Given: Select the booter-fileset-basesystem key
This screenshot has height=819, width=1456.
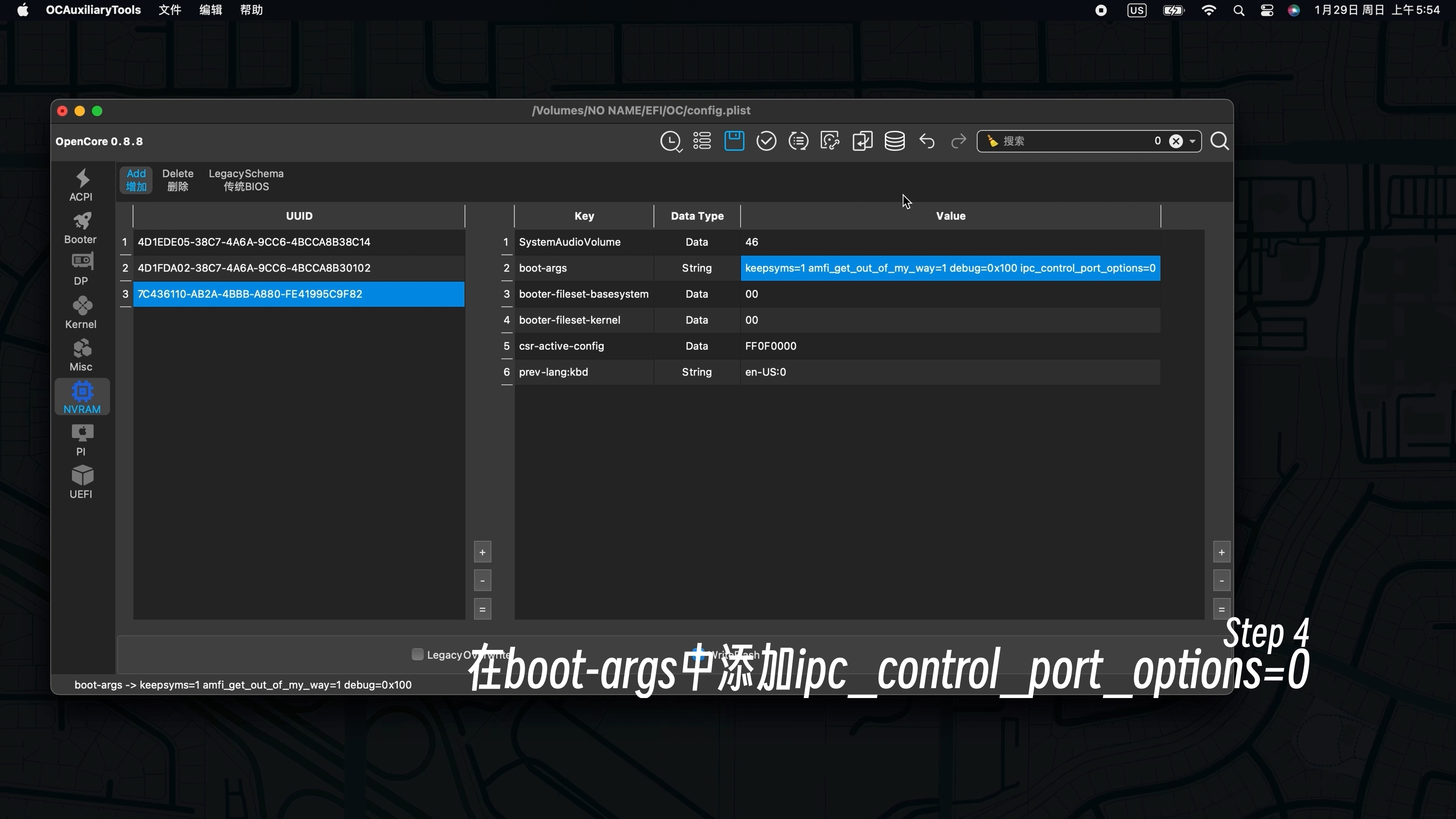Looking at the screenshot, I should pyautogui.click(x=584, y=294).
